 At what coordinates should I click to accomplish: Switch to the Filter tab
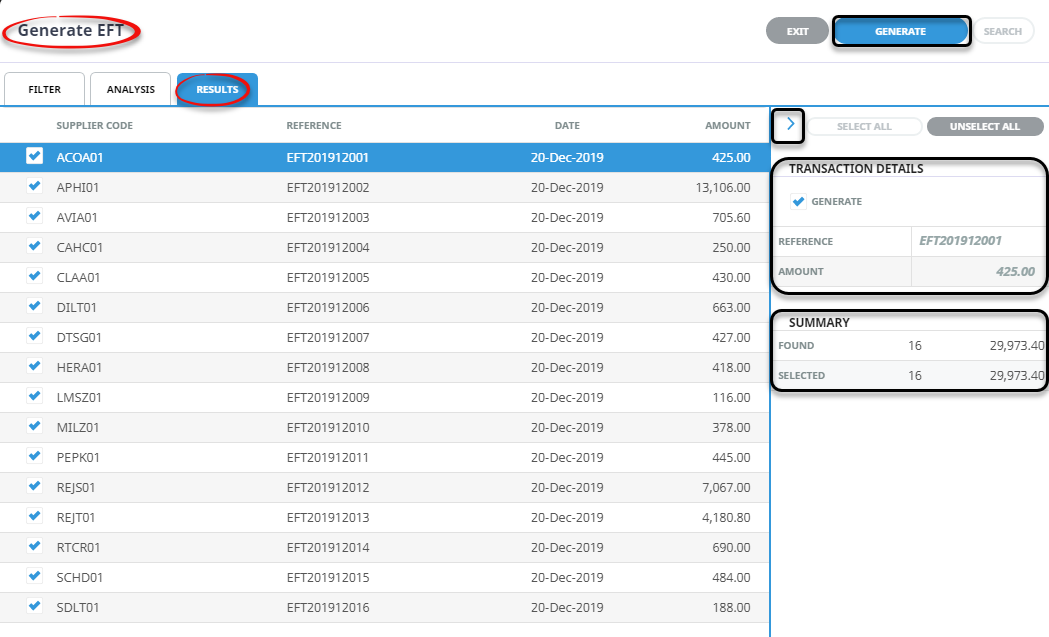pos(44,90)
